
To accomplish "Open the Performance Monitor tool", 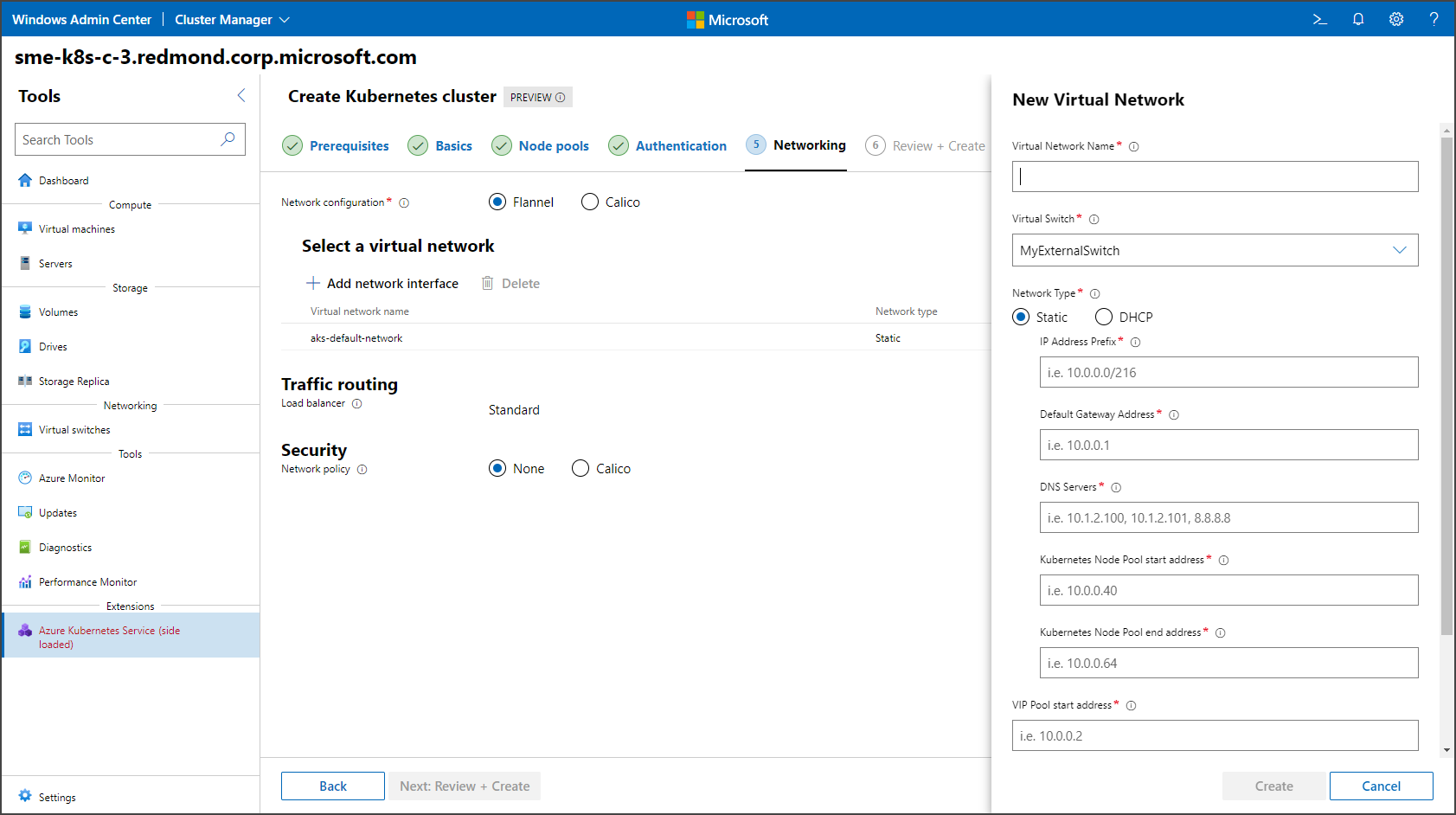I will [x=87, y=581].
